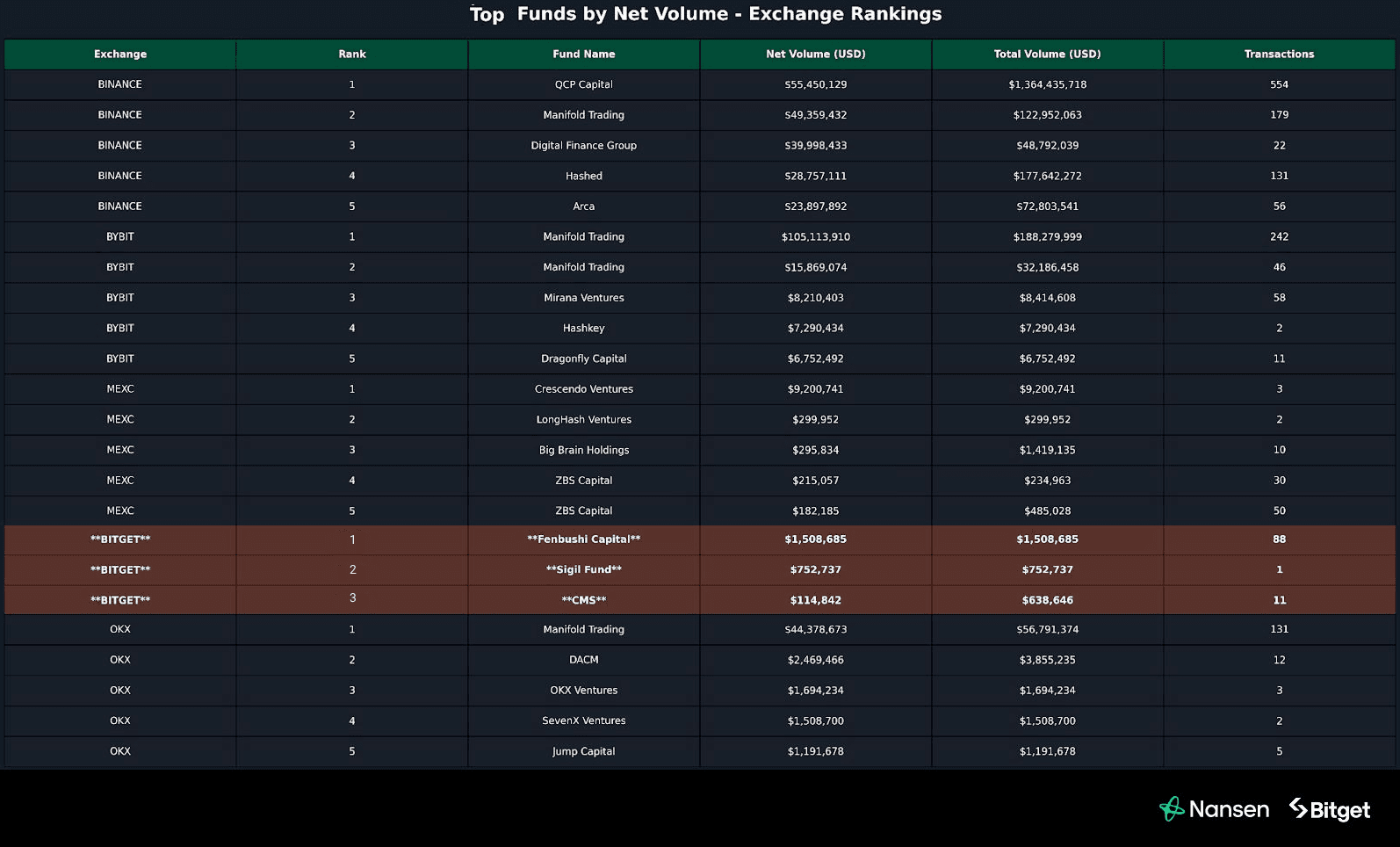This screenshot has height=847, width=1400.
Task: Click the Bitget logo icon
Action: tap(1299, 808)
